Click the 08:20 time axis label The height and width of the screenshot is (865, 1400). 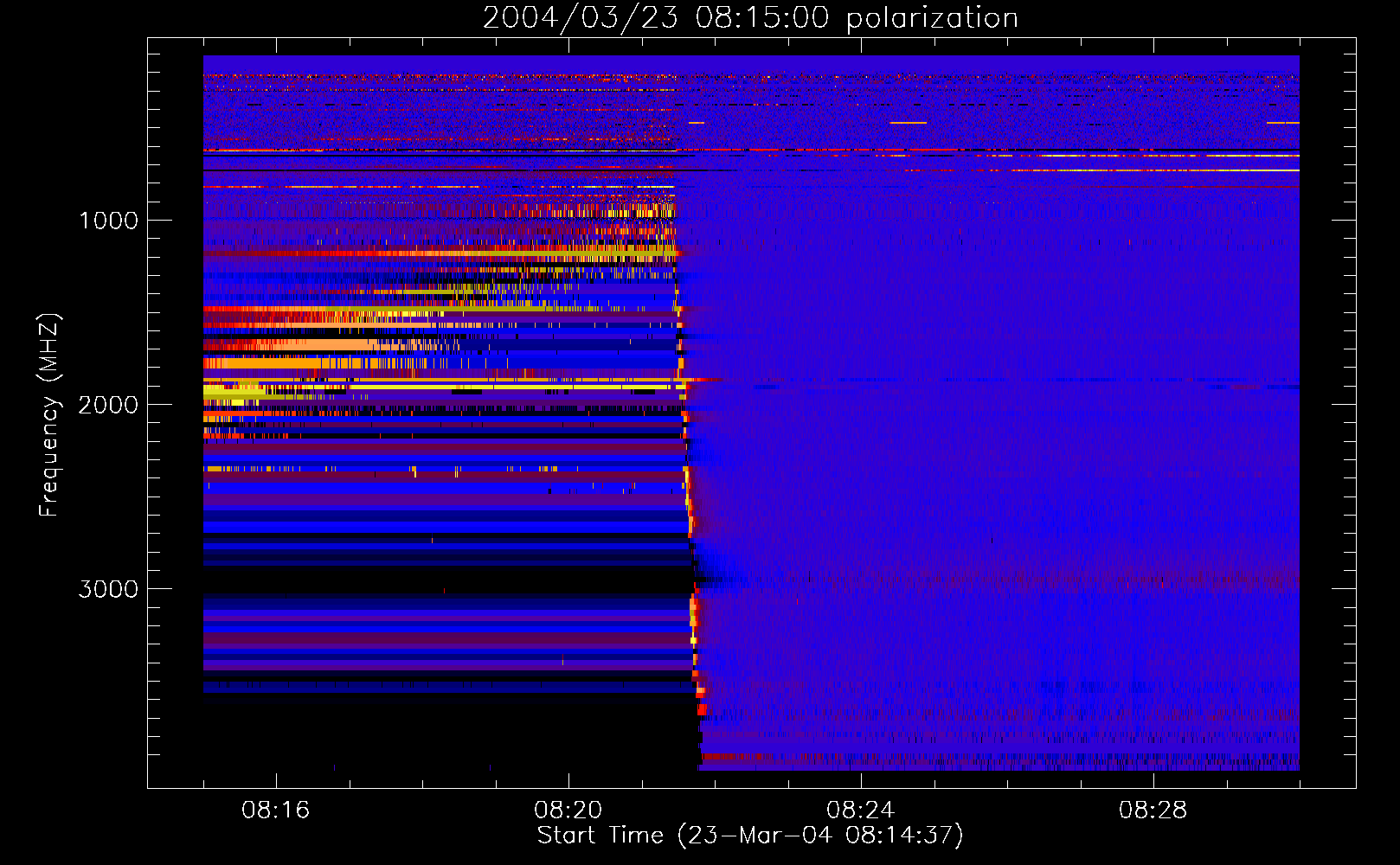point(568,811)
